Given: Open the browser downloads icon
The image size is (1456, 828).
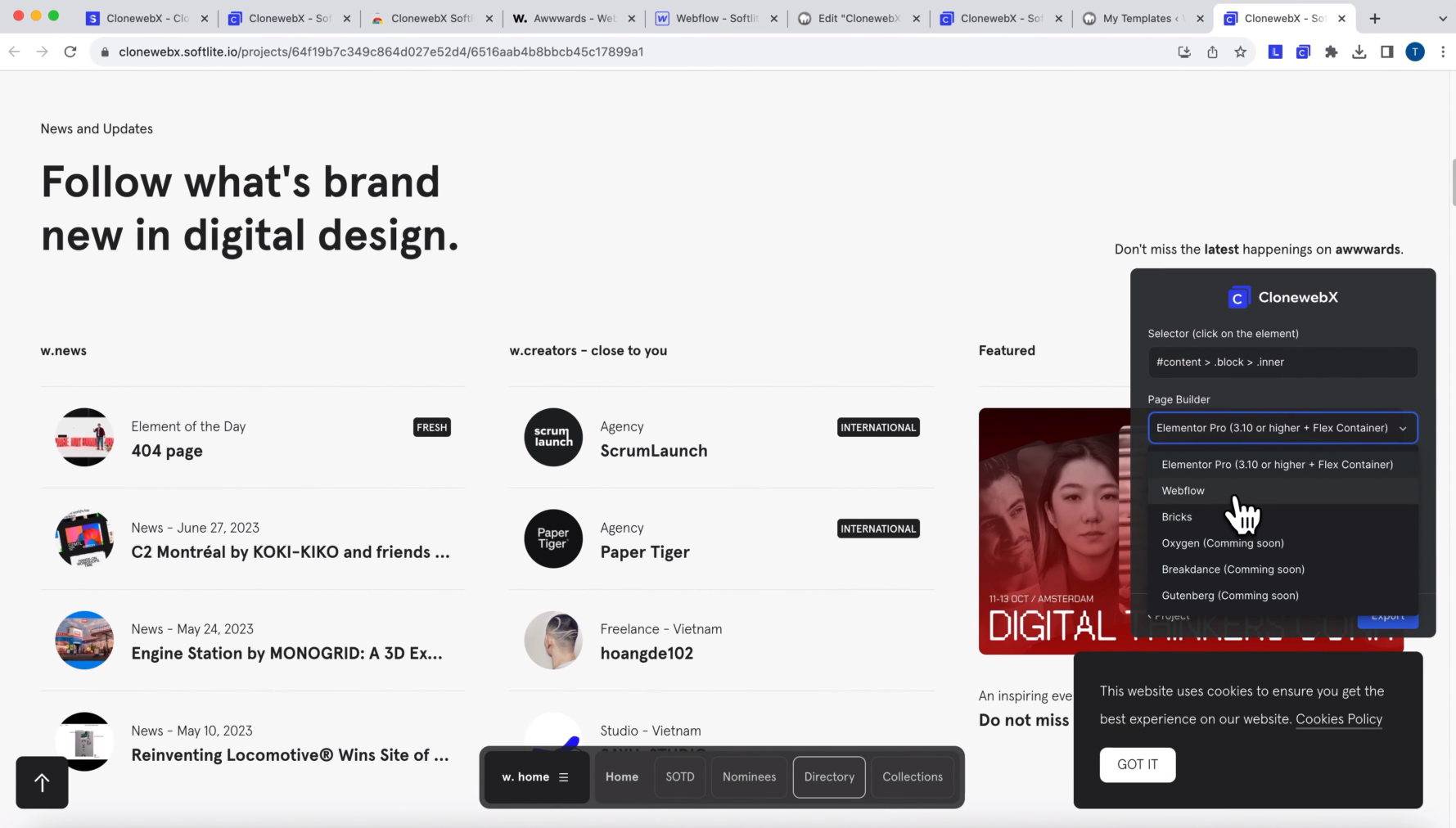Looking at the screenshot, I should pos(1359,52).
